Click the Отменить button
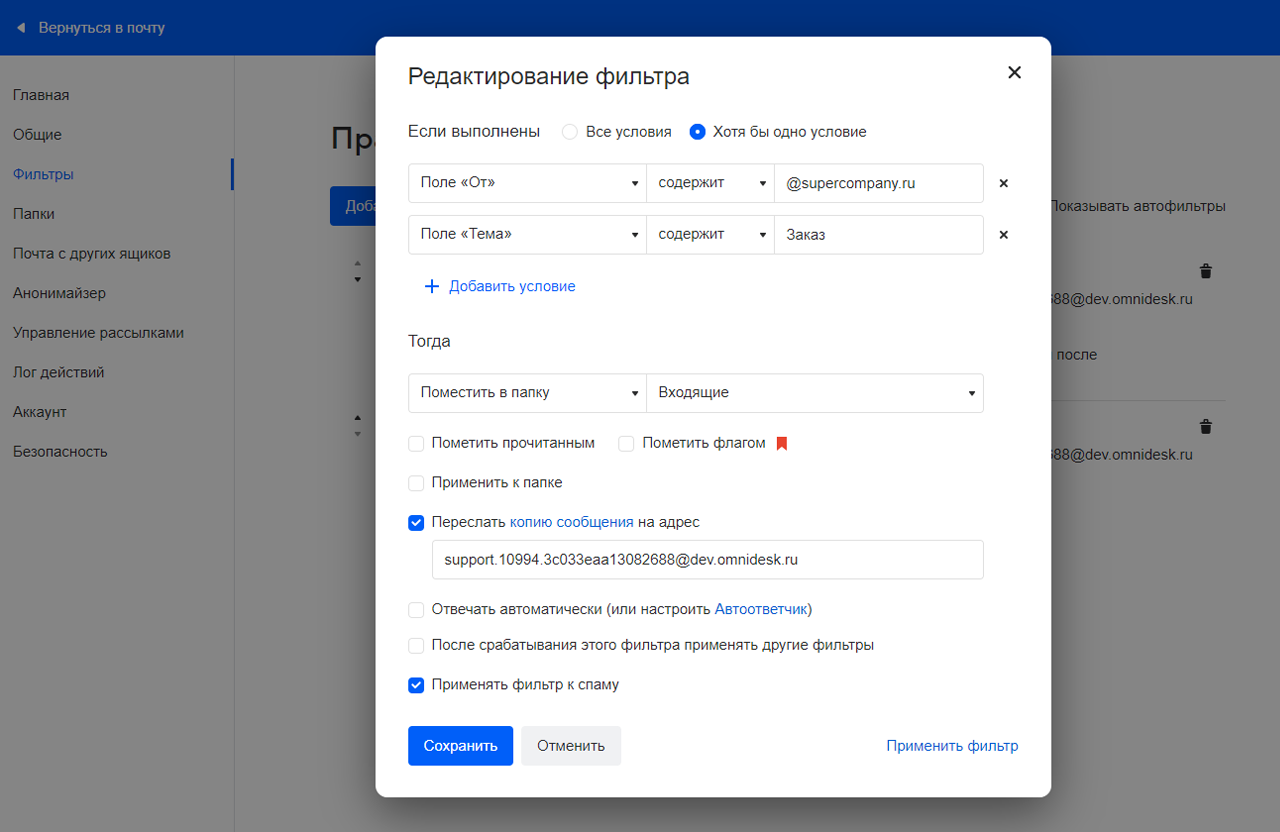 571,746
